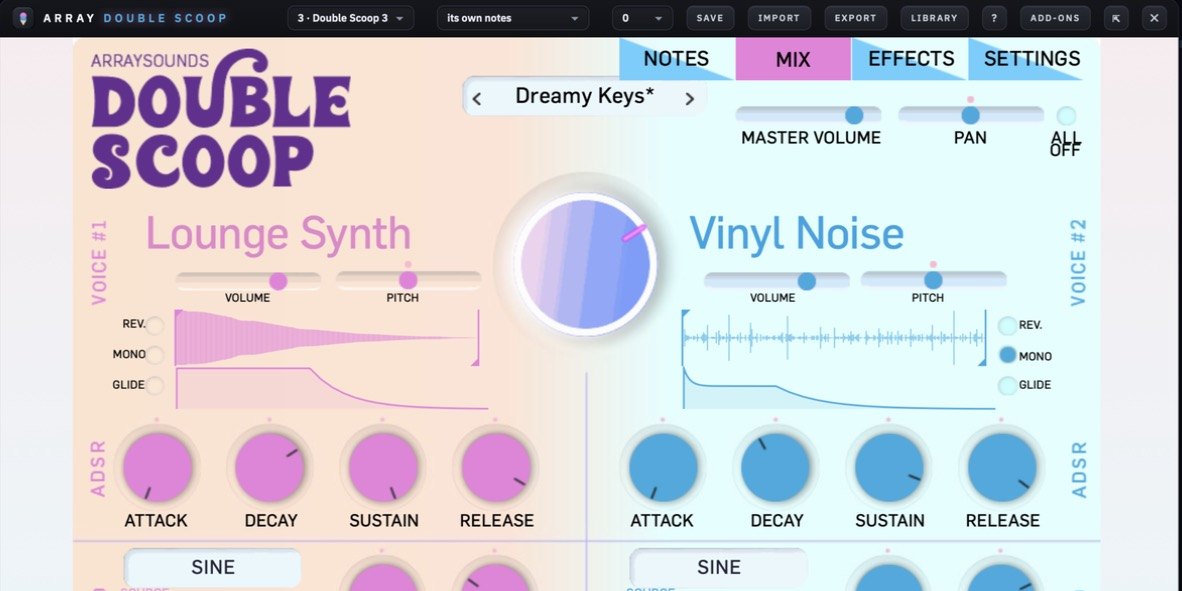This screenshot has width=1182, height=591.
Task: Open the 'its own notes' dropdown
Action: pyautogui.click(x=513, y=18)
